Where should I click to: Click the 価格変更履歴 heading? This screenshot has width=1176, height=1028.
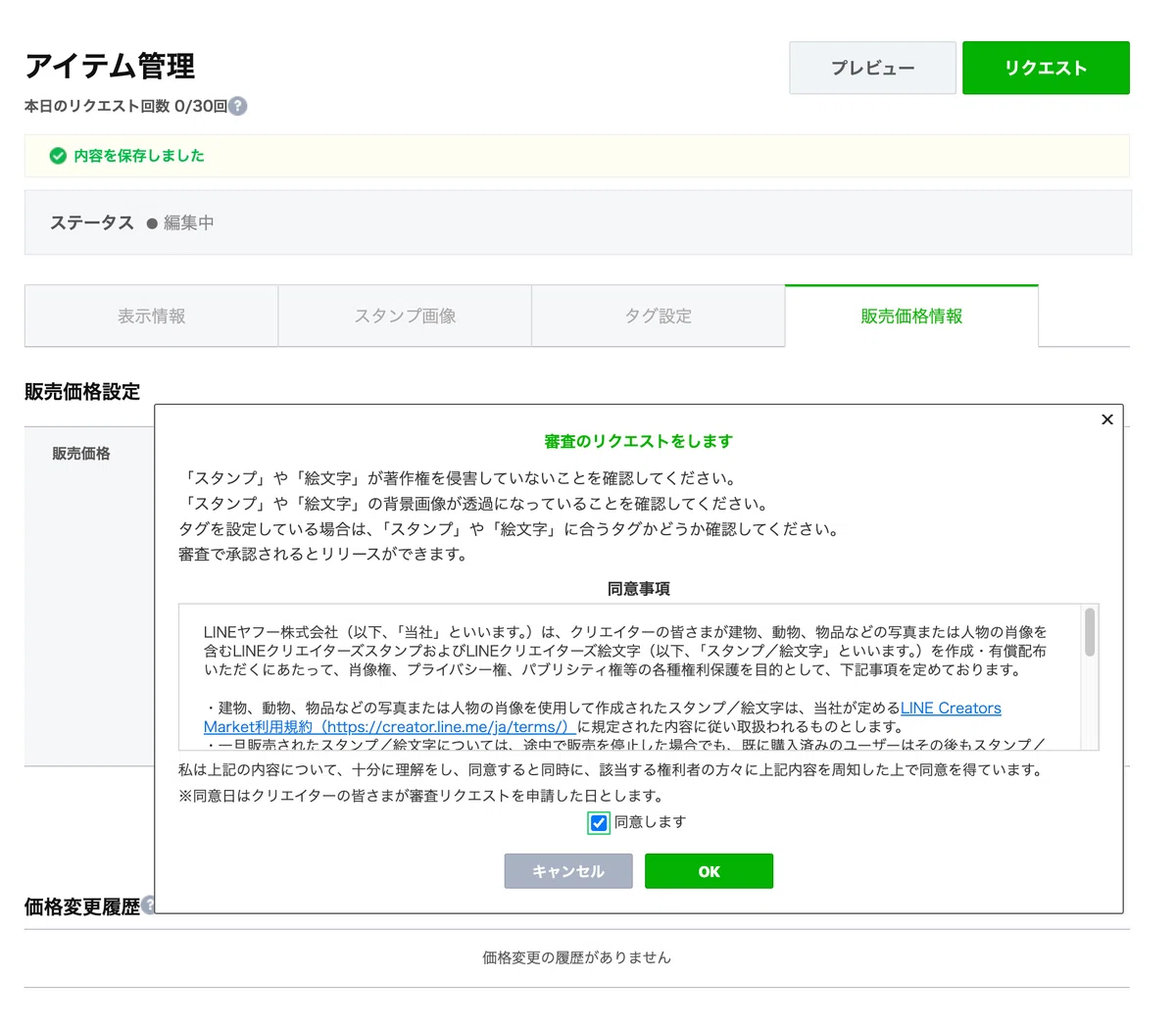82,906
